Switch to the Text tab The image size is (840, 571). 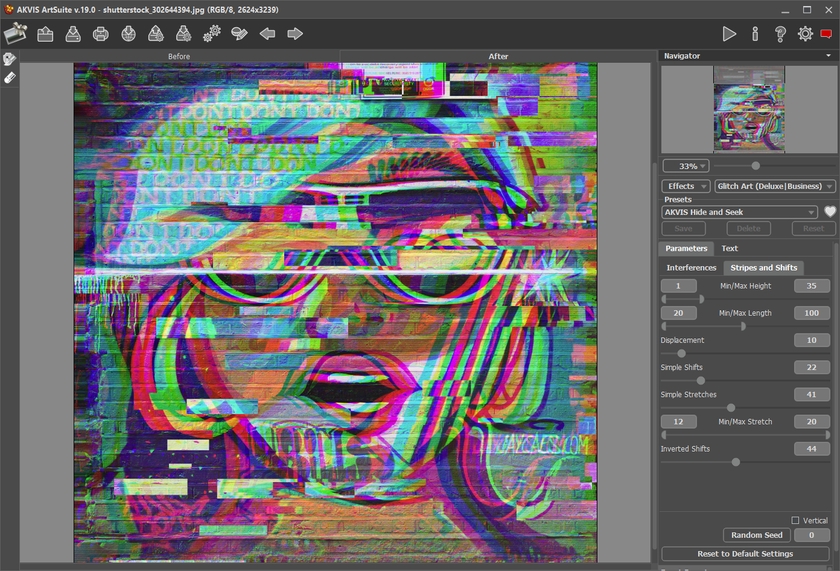point(730,248)
